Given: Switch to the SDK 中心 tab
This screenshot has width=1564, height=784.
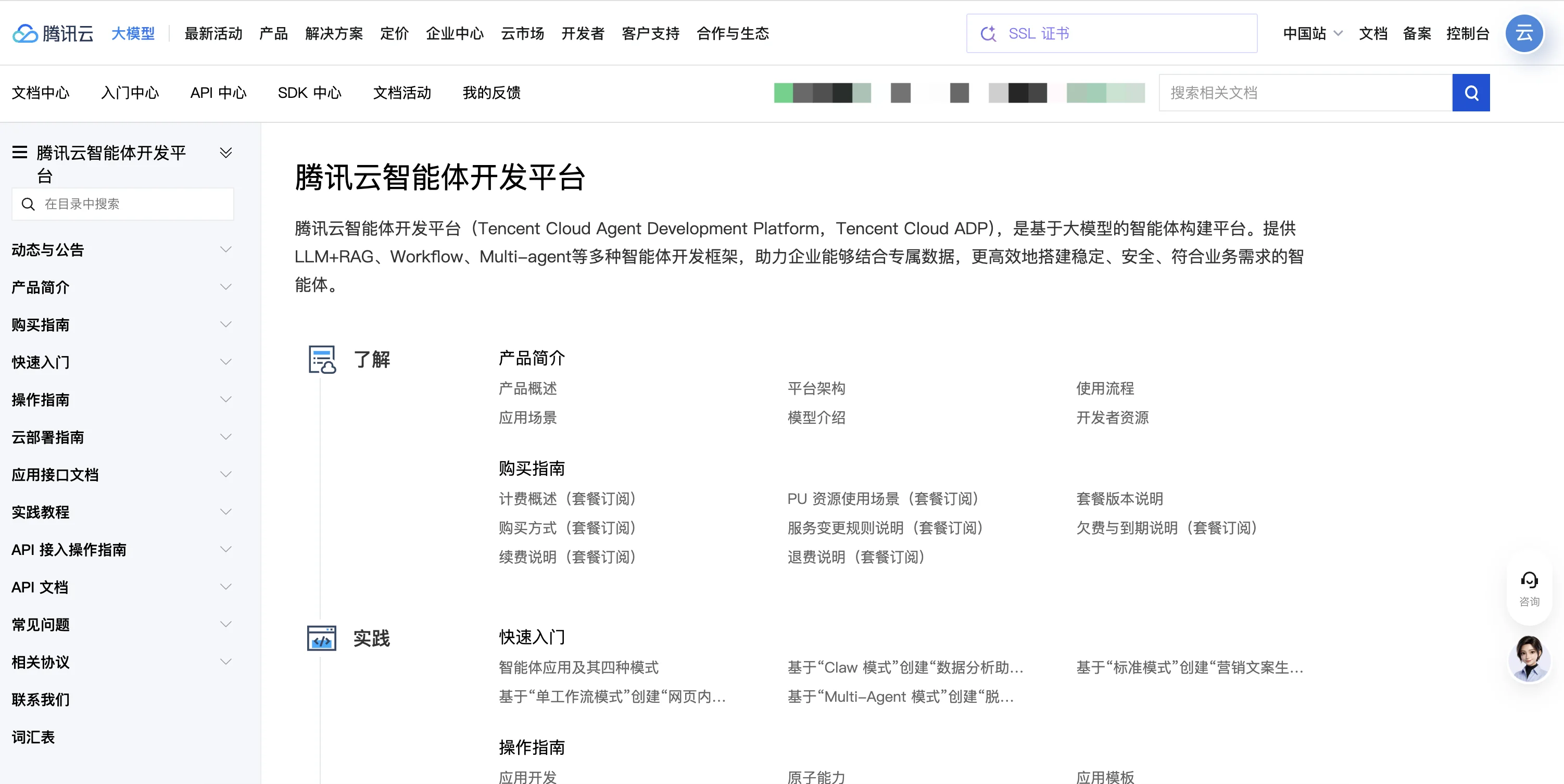Looking at the screenshot, I should click(x=310, y=93).
